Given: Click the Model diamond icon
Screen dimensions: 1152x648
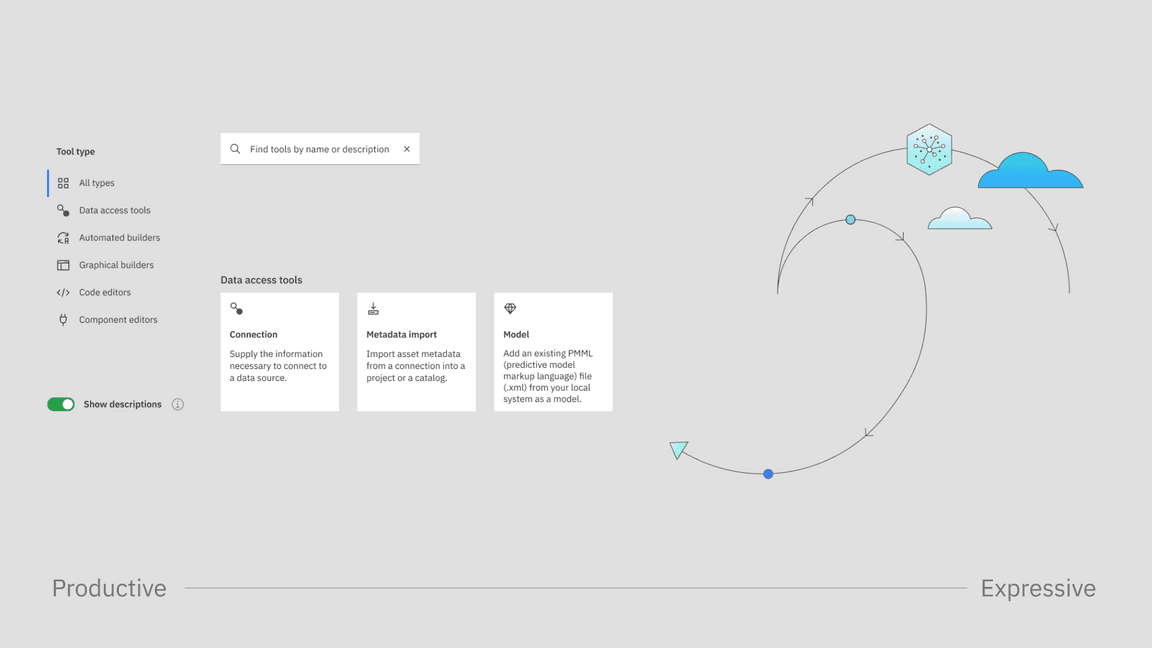Looking at the screenshot, I should click(x=510, y=309).
